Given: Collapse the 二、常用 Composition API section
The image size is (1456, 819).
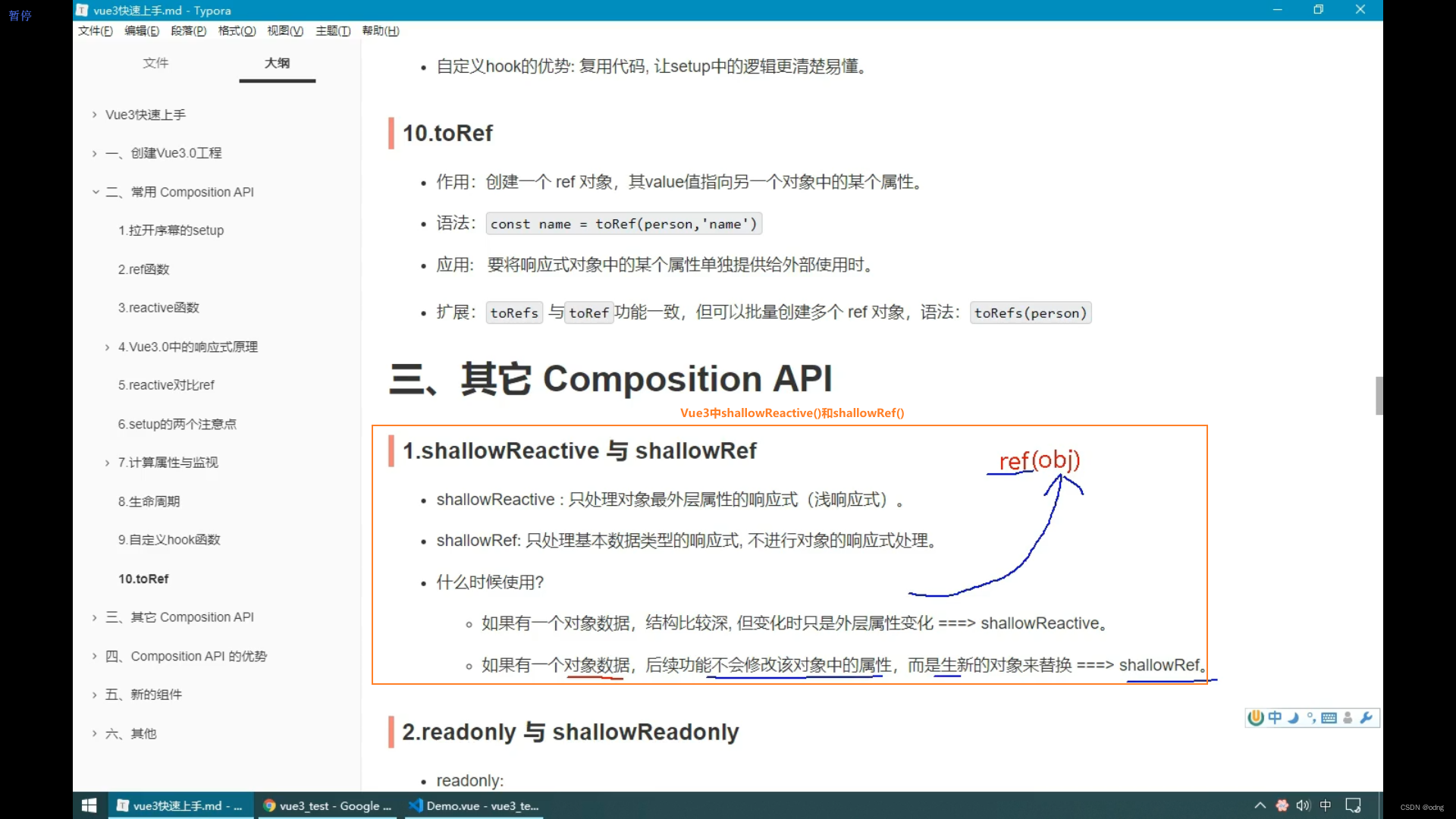Looking at the screenshot, I should [96, 192].
